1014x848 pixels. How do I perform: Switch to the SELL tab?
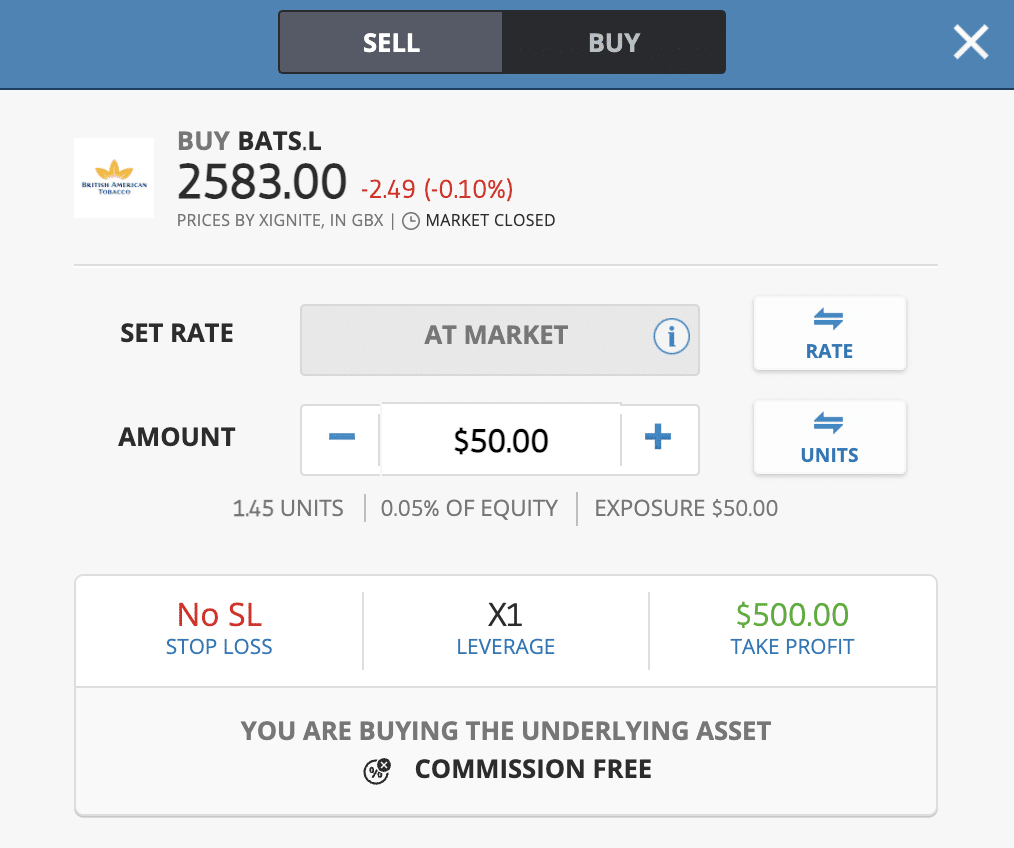pos(391,43)
